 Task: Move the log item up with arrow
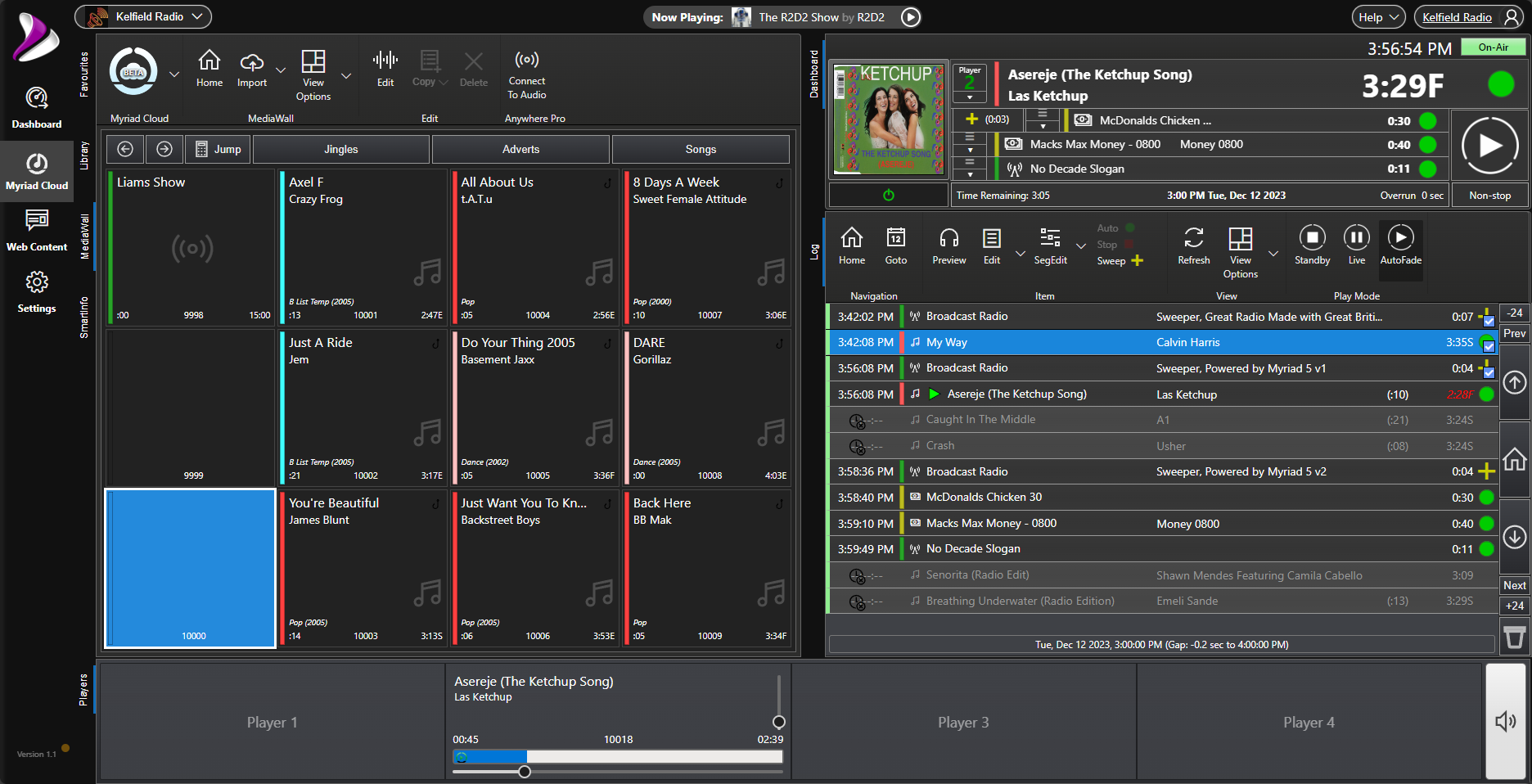pos(1515,382)
